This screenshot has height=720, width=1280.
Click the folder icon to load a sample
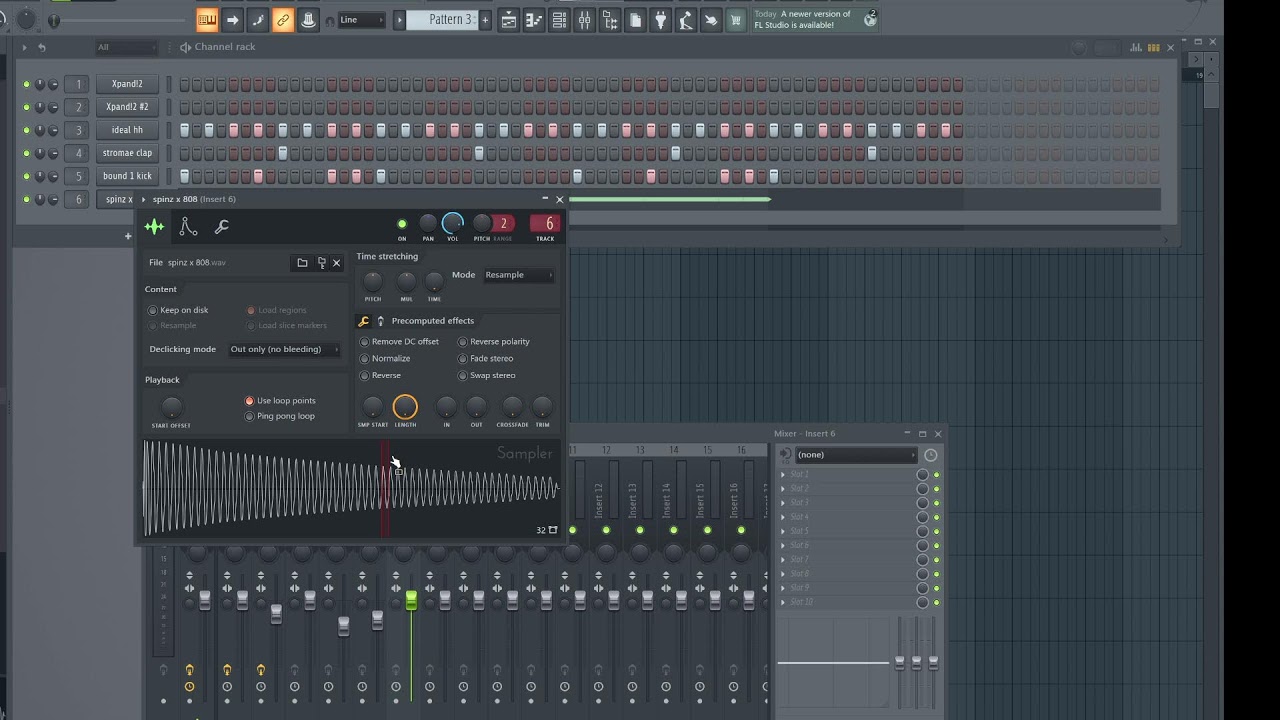coord(302,263)
